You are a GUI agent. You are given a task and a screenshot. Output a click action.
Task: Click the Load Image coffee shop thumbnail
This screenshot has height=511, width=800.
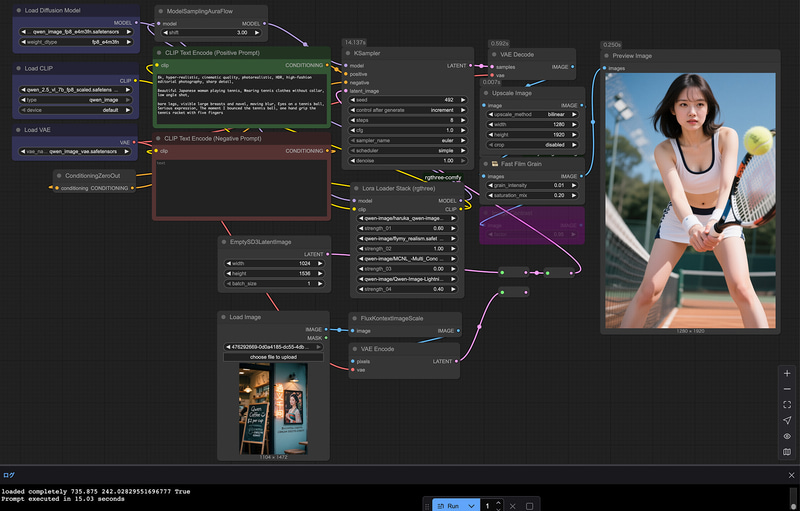(x=273, y=408)
